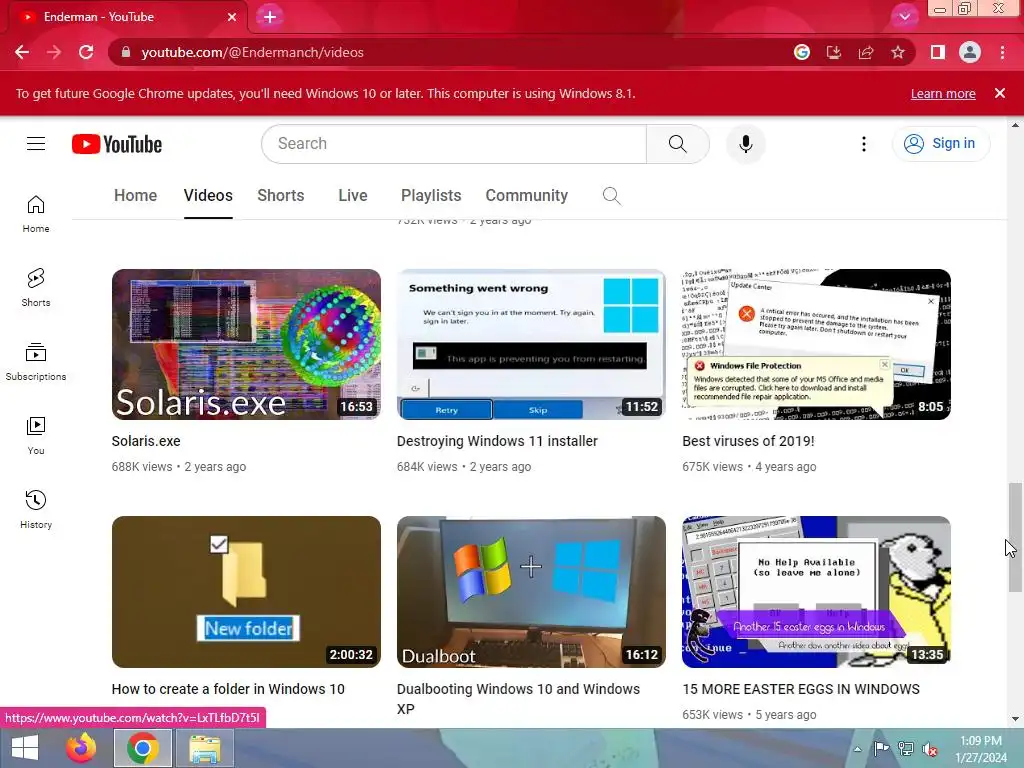Expand the tab search dropdown arrow
Viewport: 1024px width, 768px height.
pos(904,16)
